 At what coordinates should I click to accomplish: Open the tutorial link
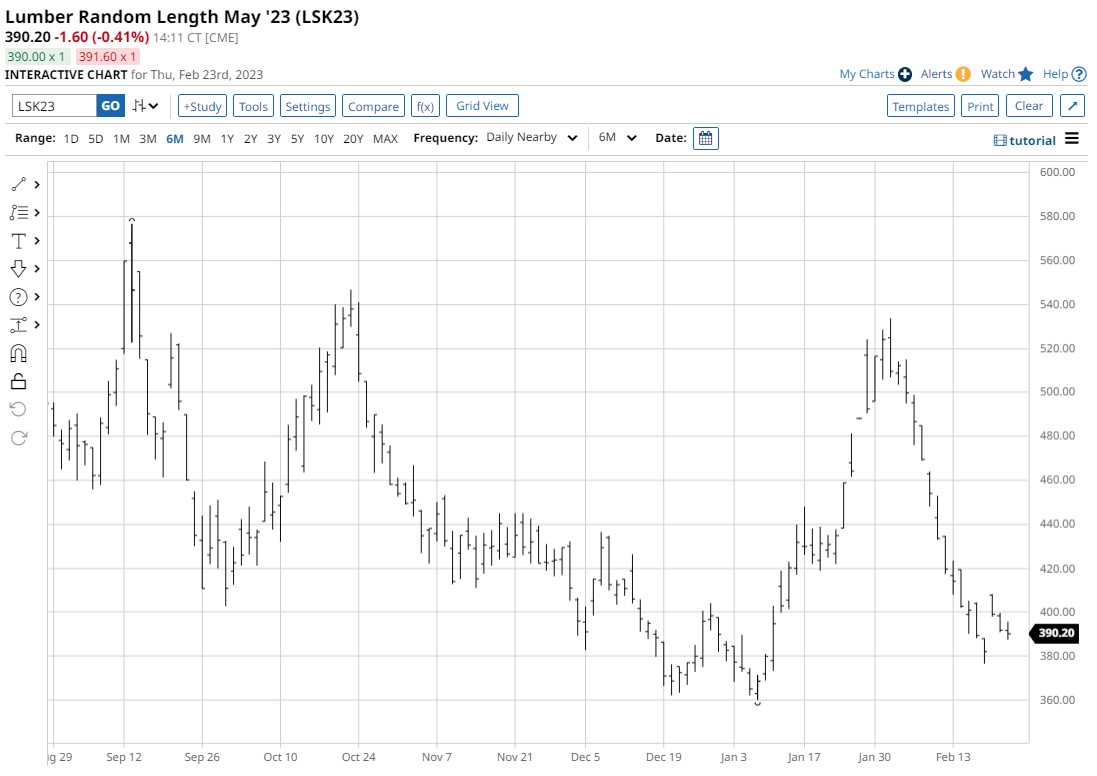tap(1024, 140)
